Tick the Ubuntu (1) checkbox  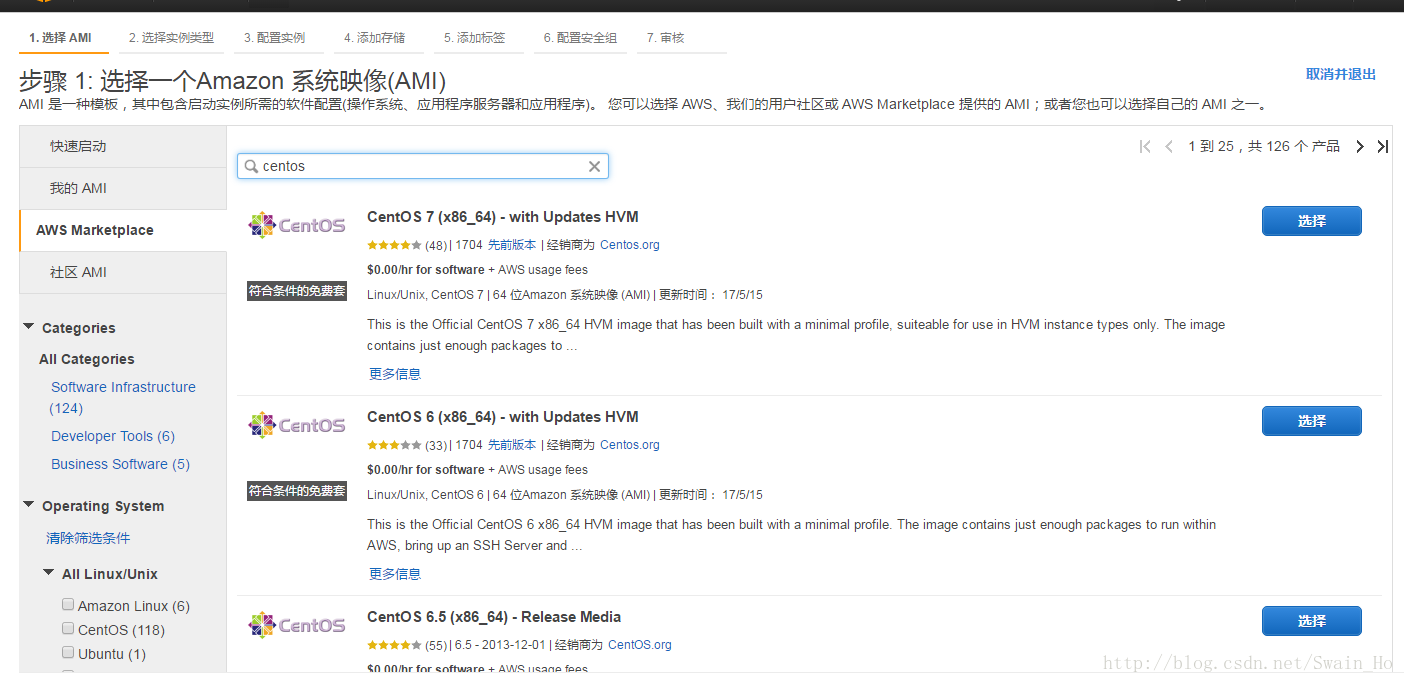(x=68, y=652)
